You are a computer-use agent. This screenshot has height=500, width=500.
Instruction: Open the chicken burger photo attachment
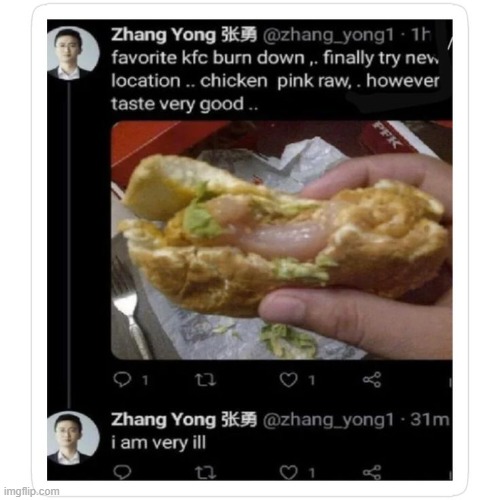click(x=281, y=240)
